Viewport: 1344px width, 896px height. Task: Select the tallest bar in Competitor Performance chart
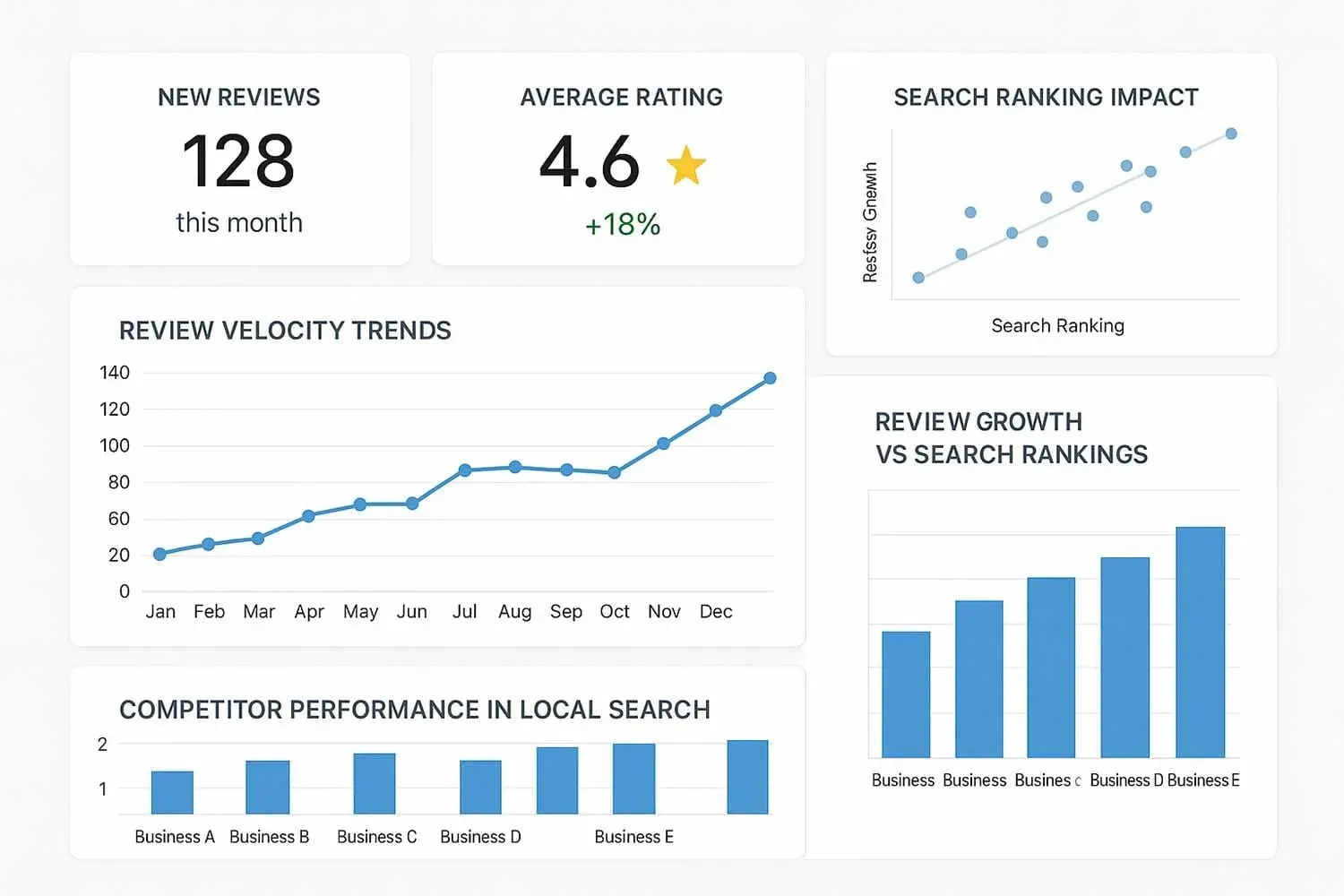pyautogui.click(x=747, y=775)
